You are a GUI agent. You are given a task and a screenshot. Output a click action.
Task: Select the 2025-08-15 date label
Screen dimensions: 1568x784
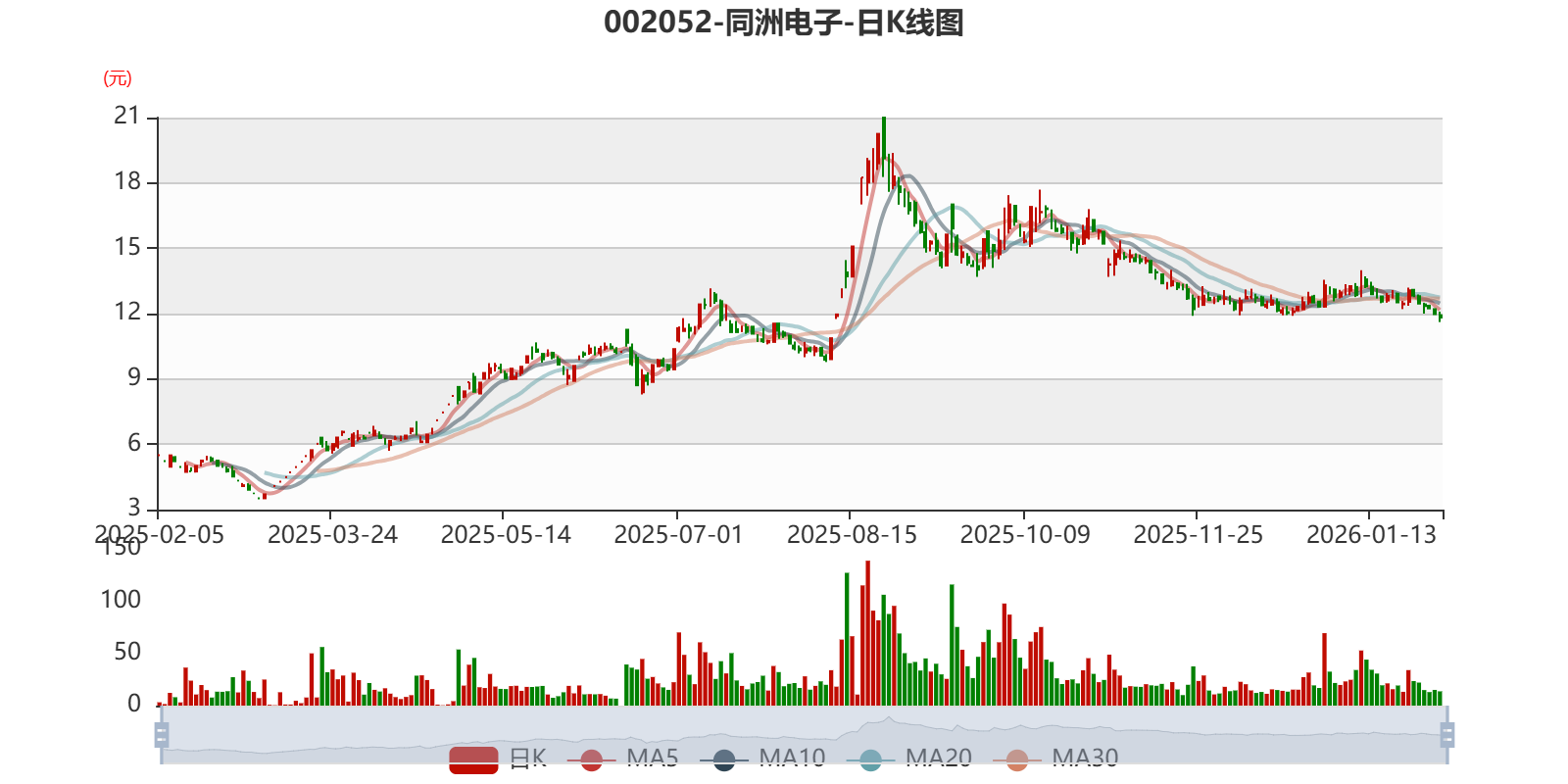coord(852,535)
